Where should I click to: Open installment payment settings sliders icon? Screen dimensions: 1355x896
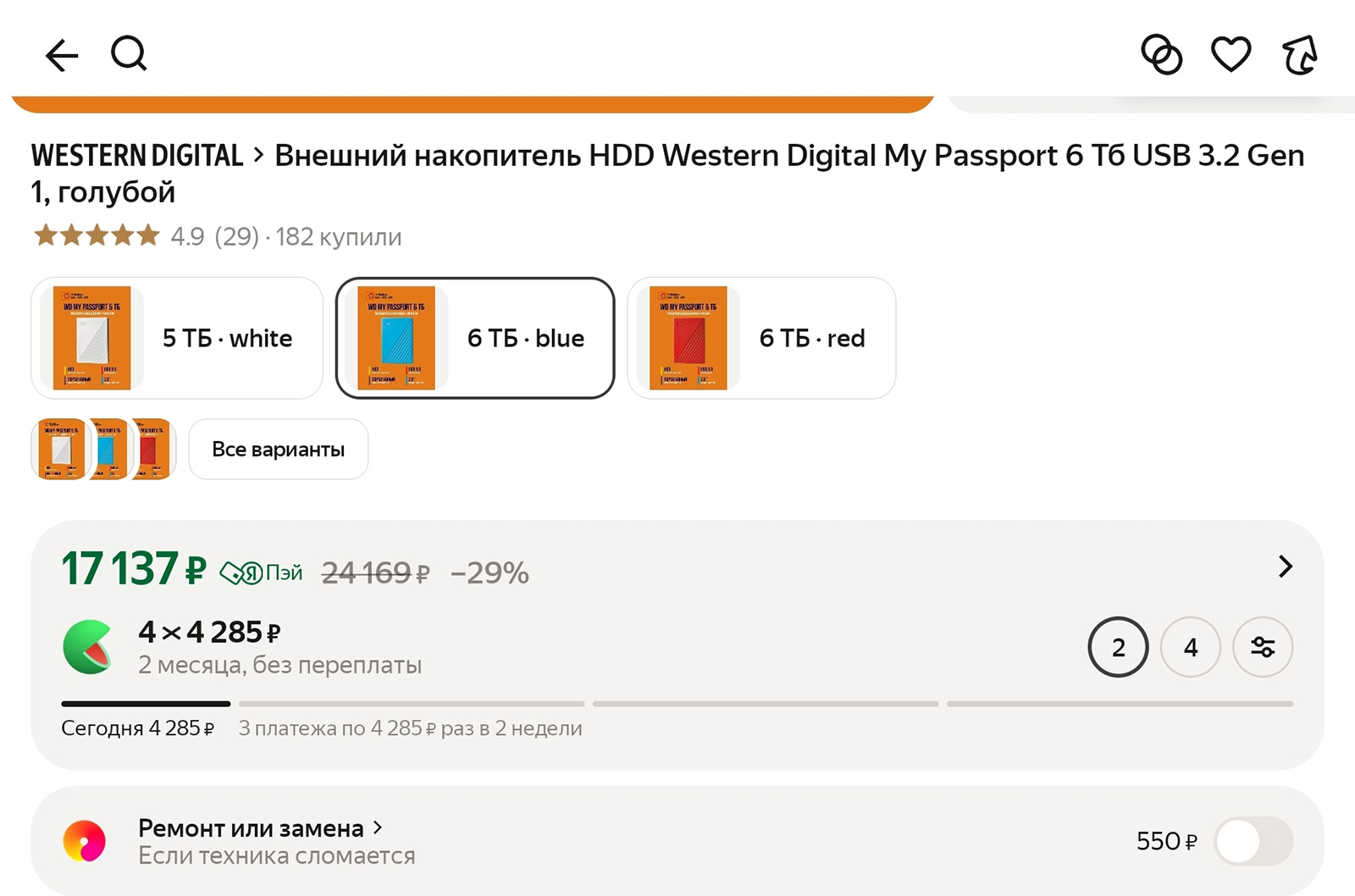click(1263, 648)
